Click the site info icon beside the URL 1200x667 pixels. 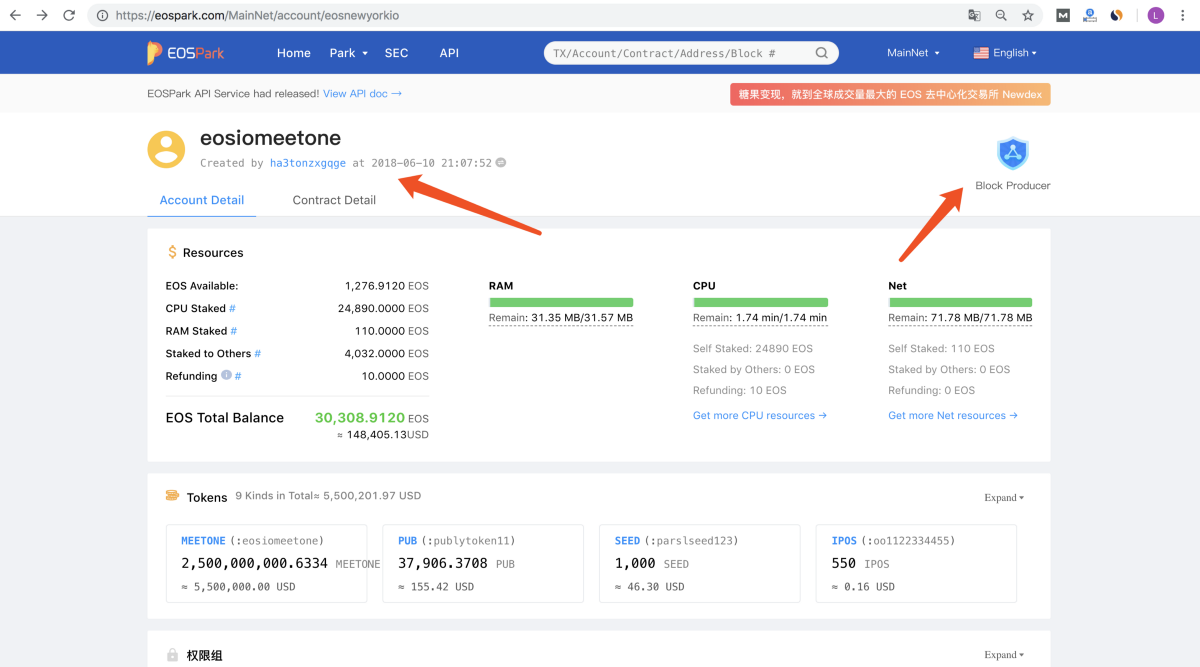tap(103, 16)
